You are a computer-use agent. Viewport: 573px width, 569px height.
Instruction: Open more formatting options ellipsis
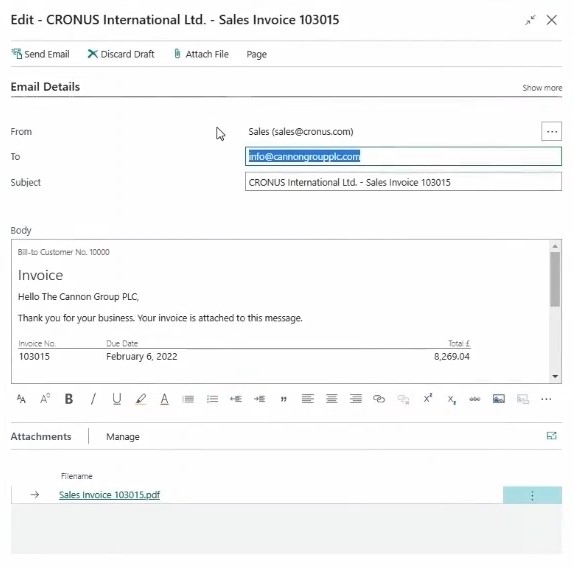point(546,399)
